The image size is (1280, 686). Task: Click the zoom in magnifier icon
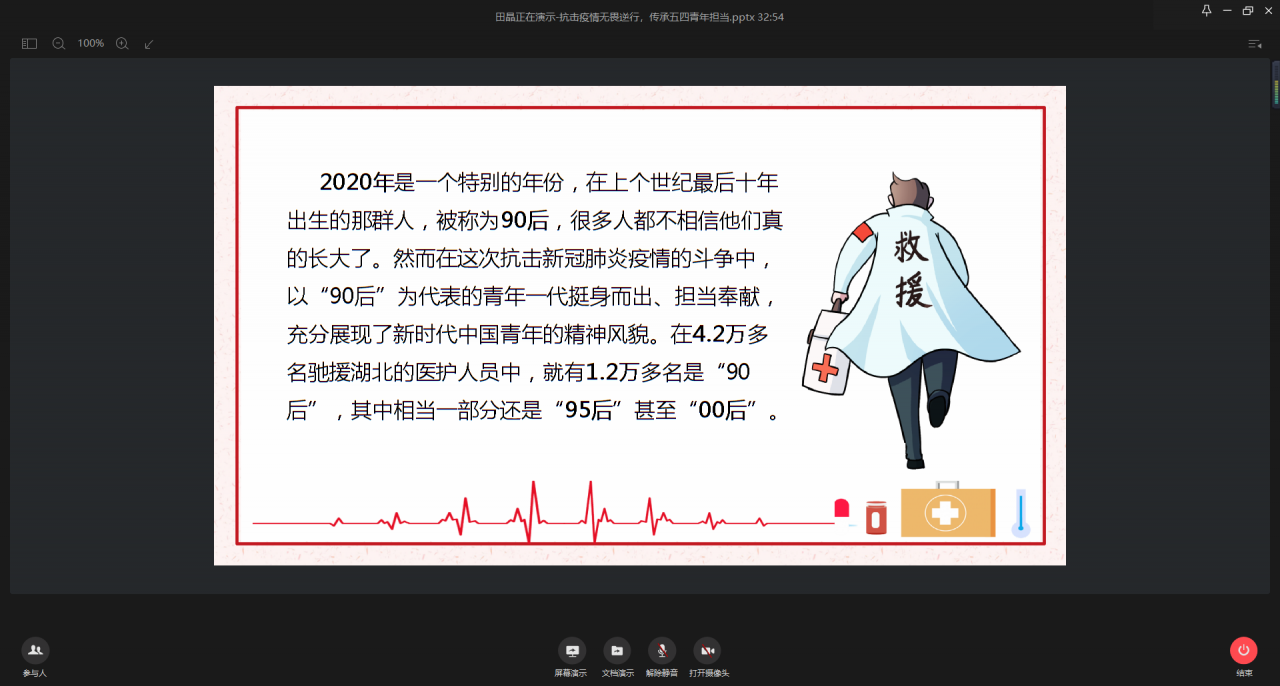[x=122, y=44]
